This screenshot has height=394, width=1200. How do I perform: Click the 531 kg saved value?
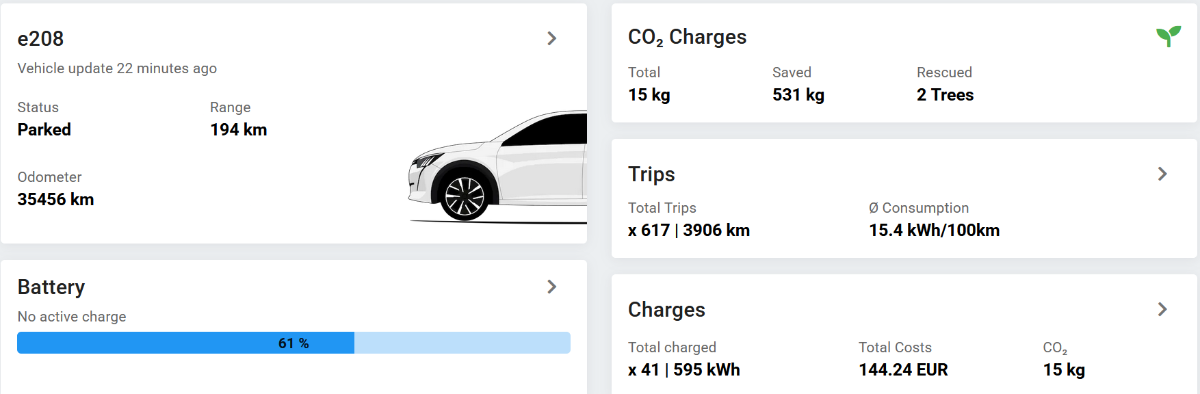(x=798, y=95)
